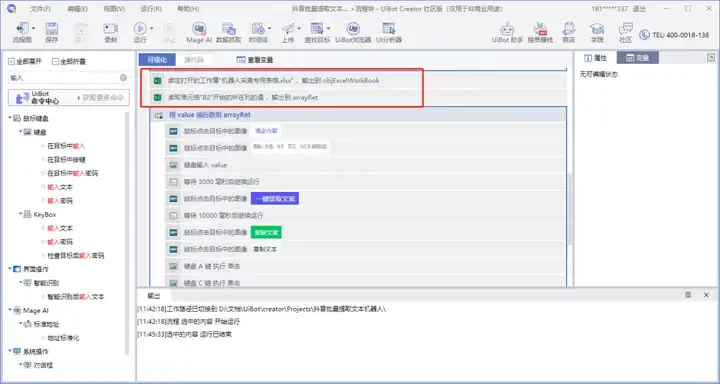Click the 上传 paper plane icon
This screenshot has height=384, width=720.
click(x=287, y=29)
